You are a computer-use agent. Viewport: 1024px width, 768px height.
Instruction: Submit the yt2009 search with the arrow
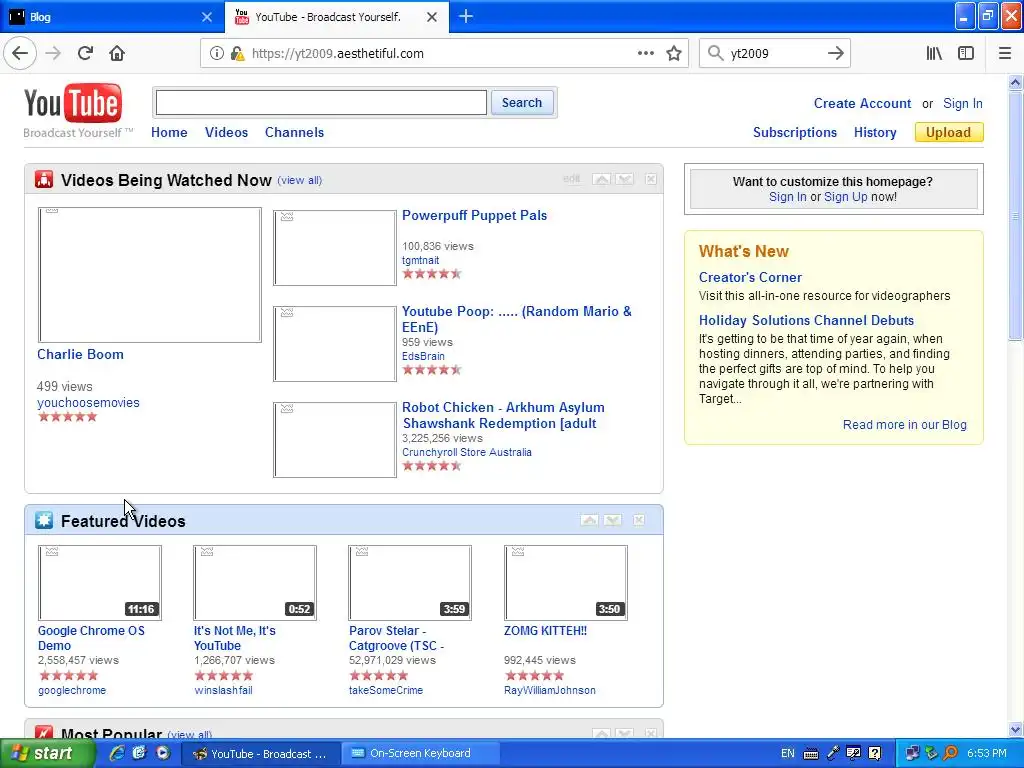pyautogui.click(x=835, y=54)
